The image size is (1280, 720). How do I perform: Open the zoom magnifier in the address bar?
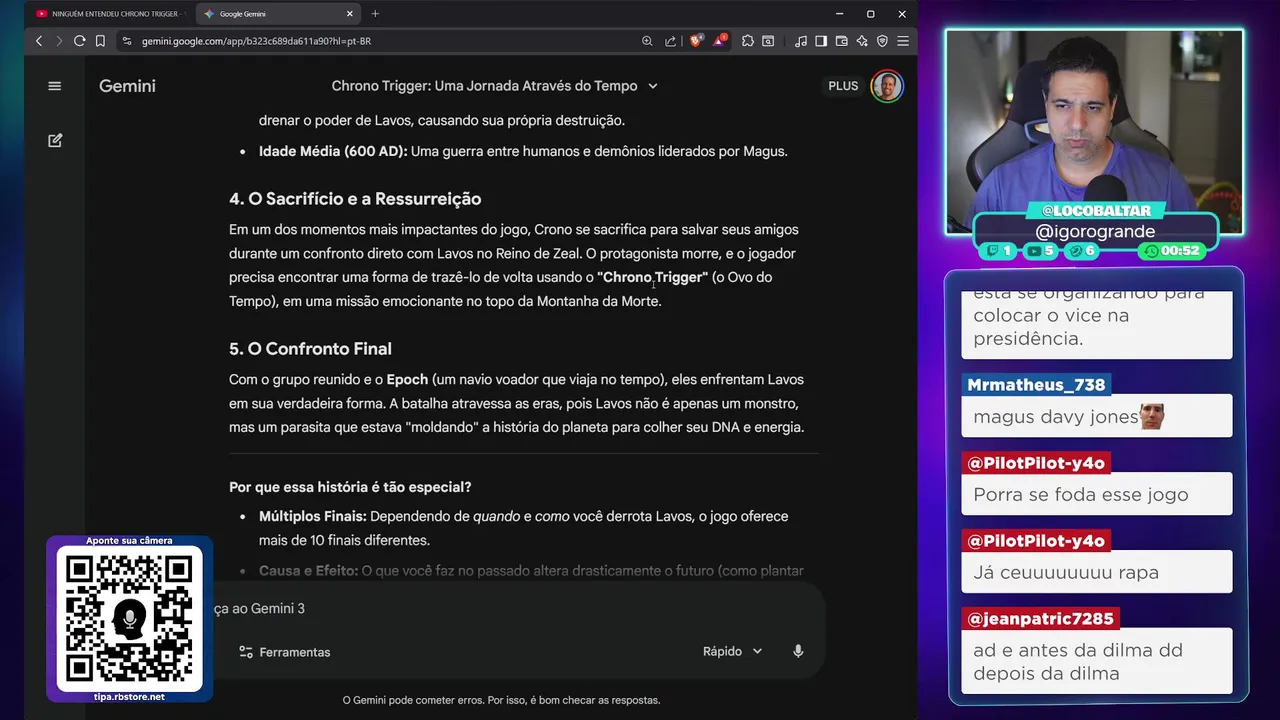(647, 41)
